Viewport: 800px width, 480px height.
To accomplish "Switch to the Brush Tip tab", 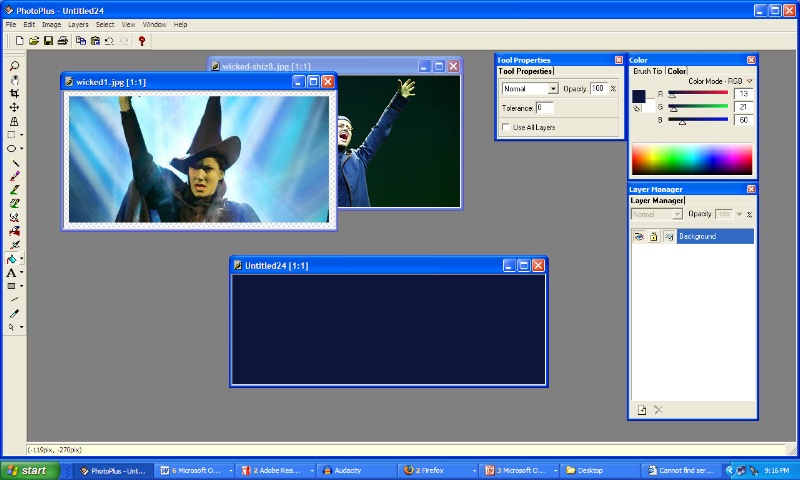I will click(x=647, y=71).
